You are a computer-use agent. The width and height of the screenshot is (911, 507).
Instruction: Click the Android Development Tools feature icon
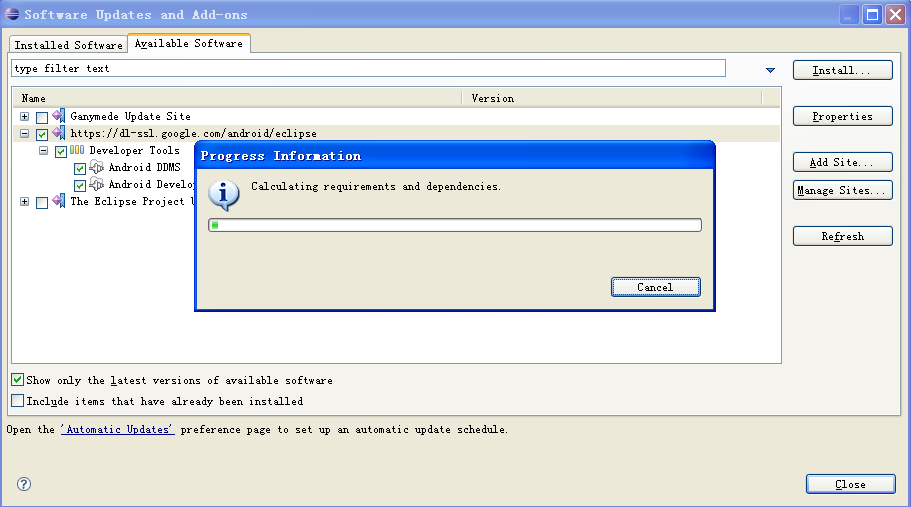96,184
